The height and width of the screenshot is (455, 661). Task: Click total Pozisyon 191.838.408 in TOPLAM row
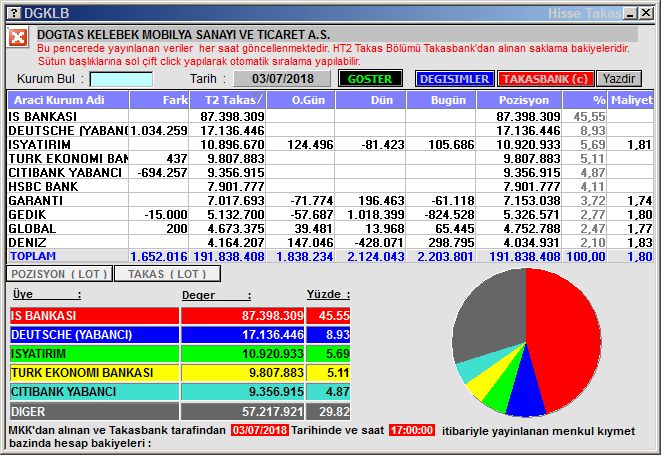[525, 256]
